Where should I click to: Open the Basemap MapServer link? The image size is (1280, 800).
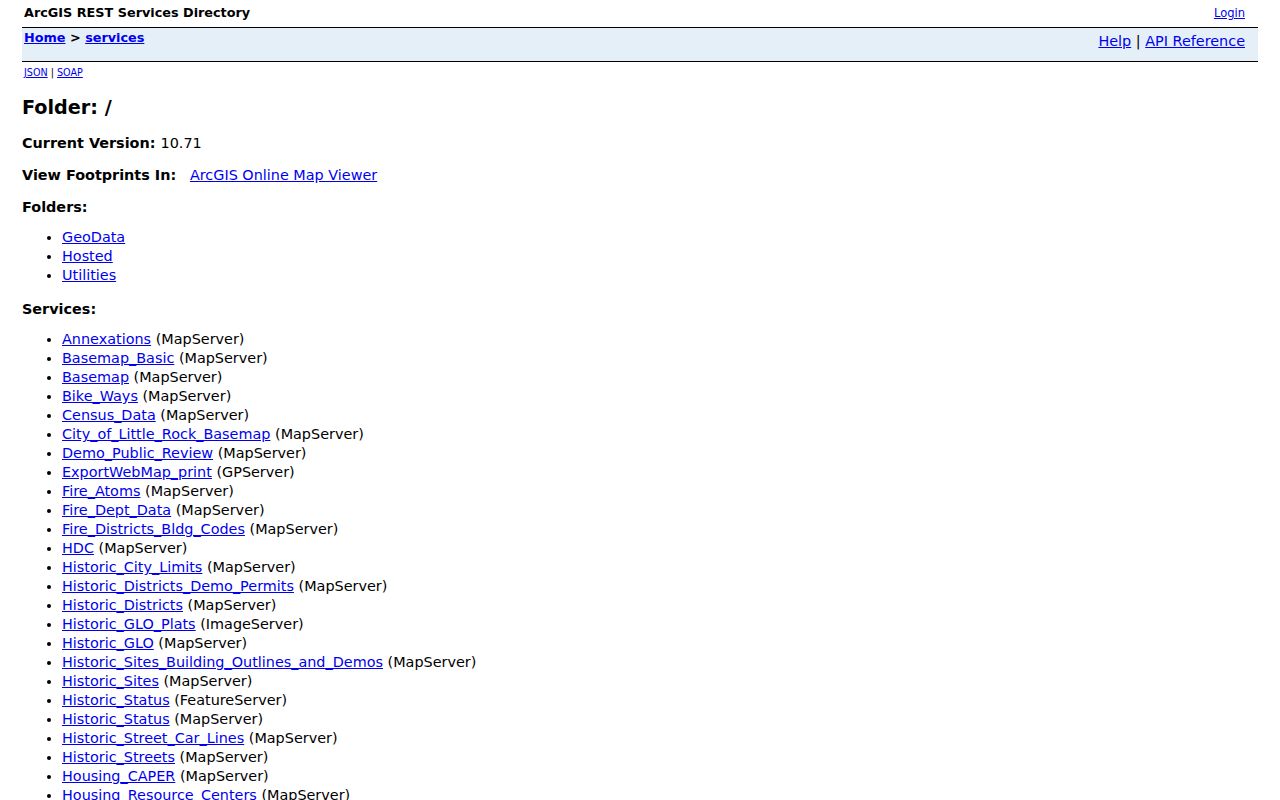click(x=95, y=377)
